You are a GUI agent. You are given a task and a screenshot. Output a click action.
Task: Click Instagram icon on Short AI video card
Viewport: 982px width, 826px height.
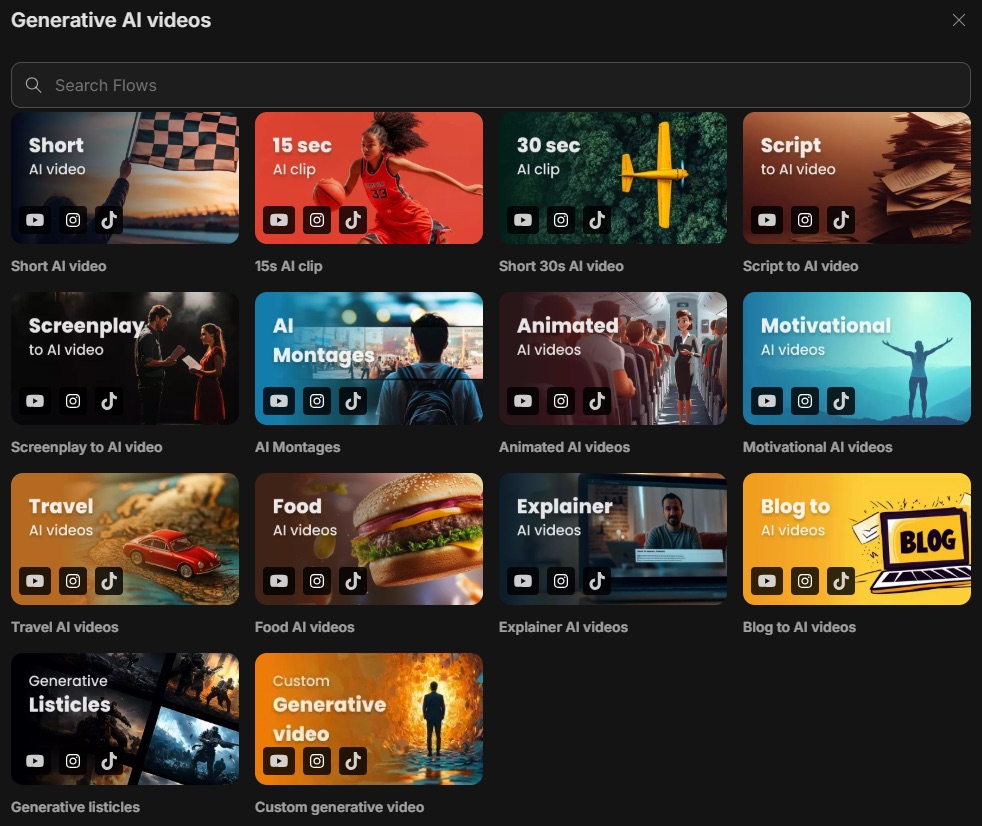click(73, 220)
